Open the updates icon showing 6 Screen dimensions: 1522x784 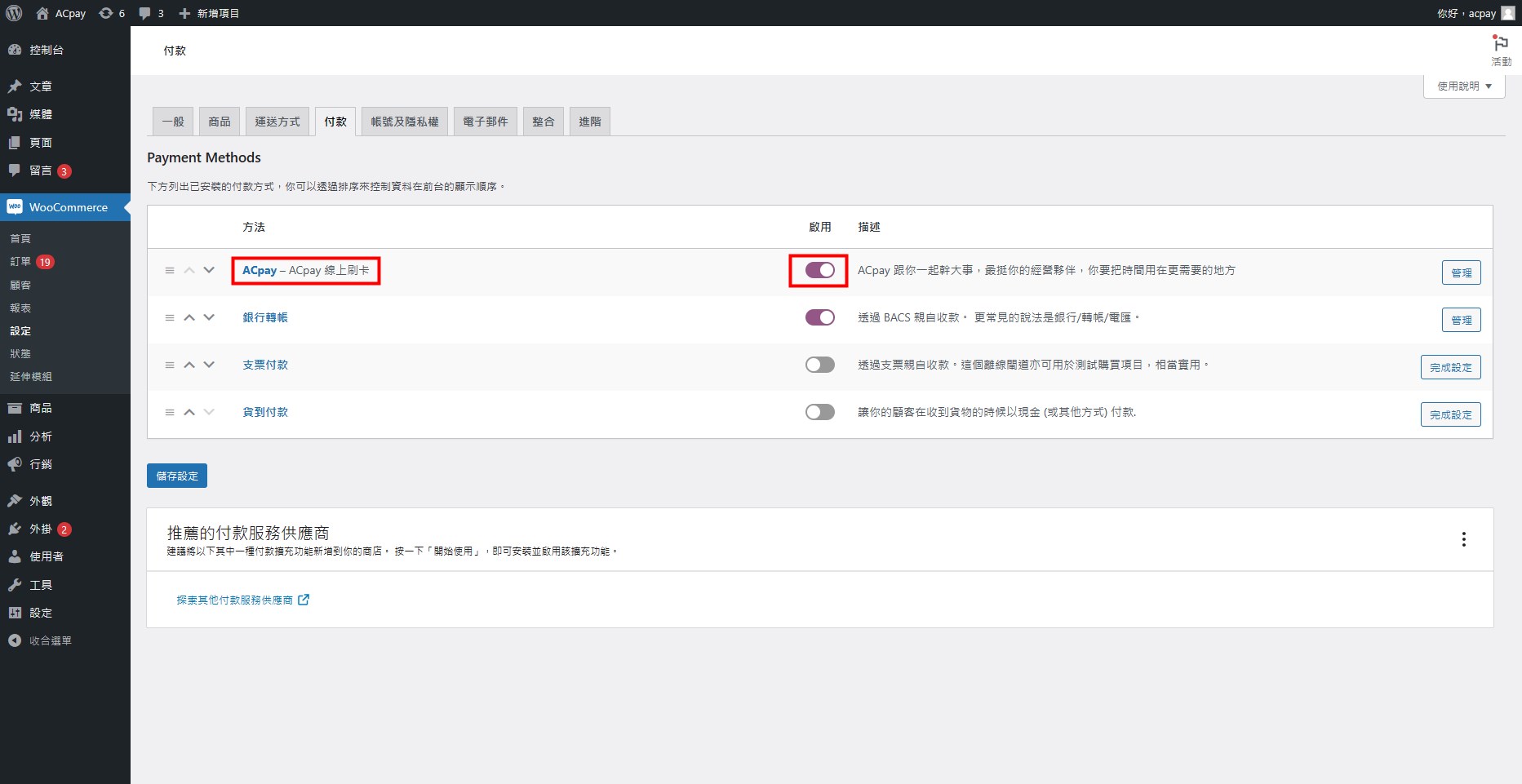[106, 13]
